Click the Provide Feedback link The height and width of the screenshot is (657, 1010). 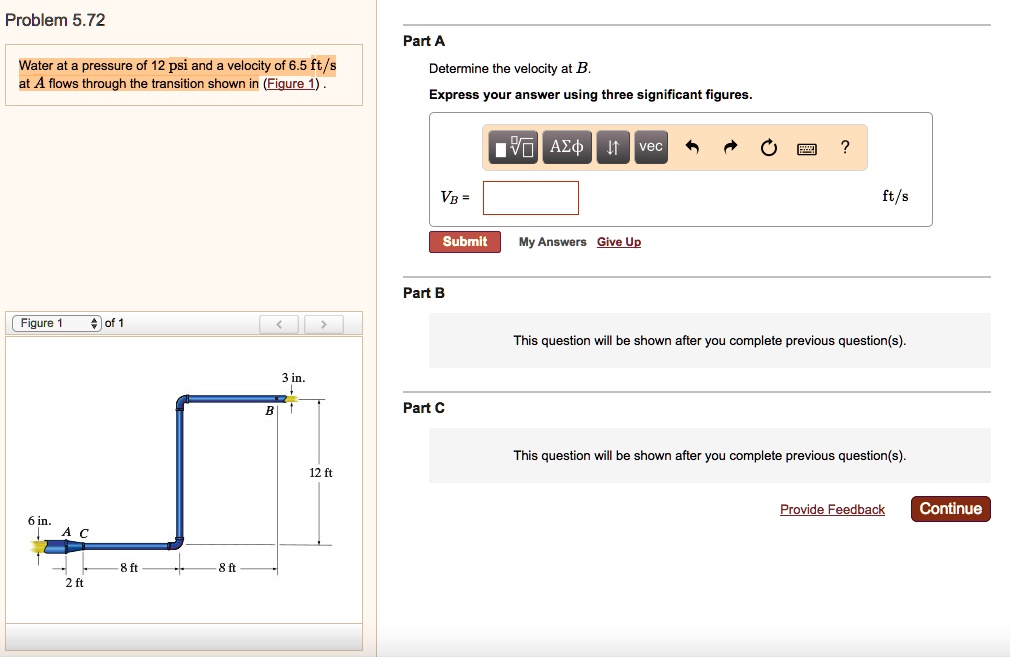pos(832,509)
